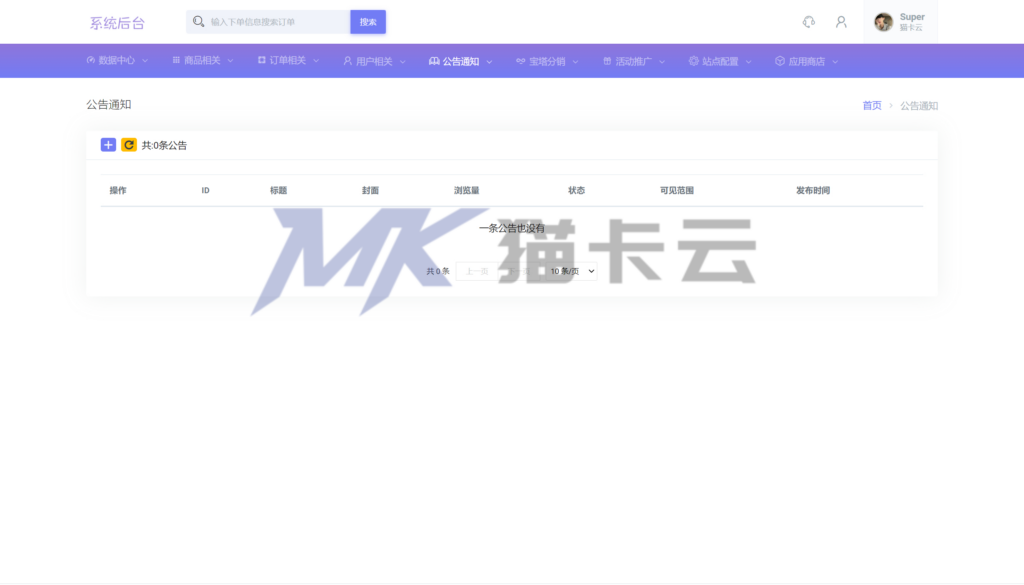Expand the 数据中心 menu chevron
Image resolution: width=1024 pixels, height=585 pixels.
tap(145, 61)
